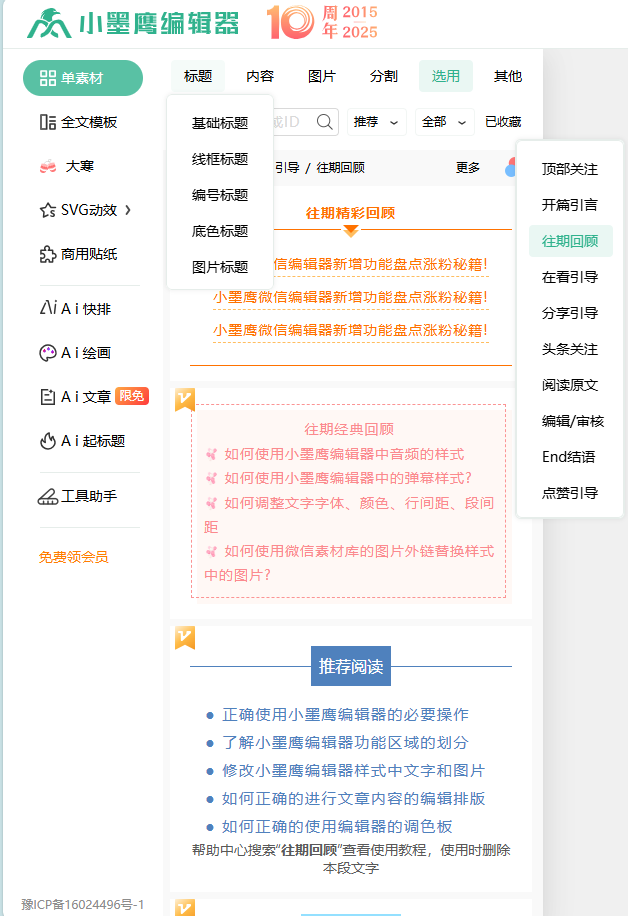The height and width of the screenshot is (916, 628).
Task: Choose End结语 in the right menu
Action: (569, 457)
